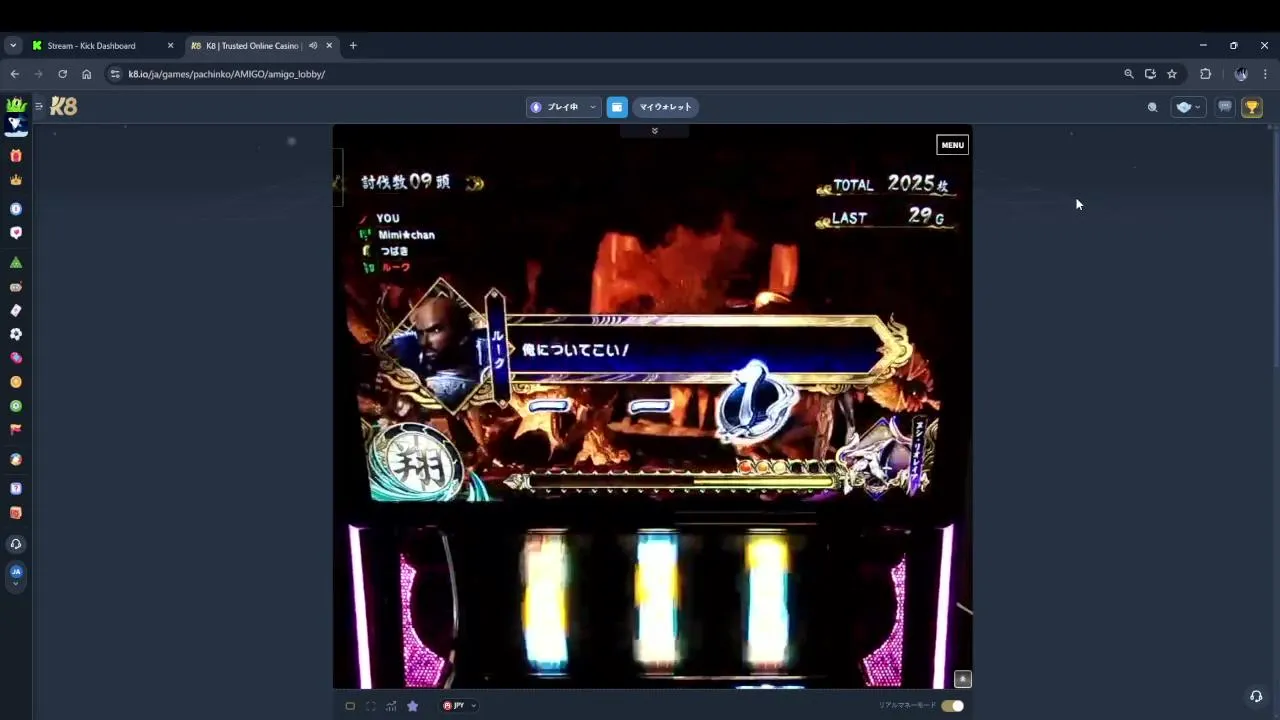Mute the K8 tab audio icon
Screen dimensions: 1280x720
[313, 45]
